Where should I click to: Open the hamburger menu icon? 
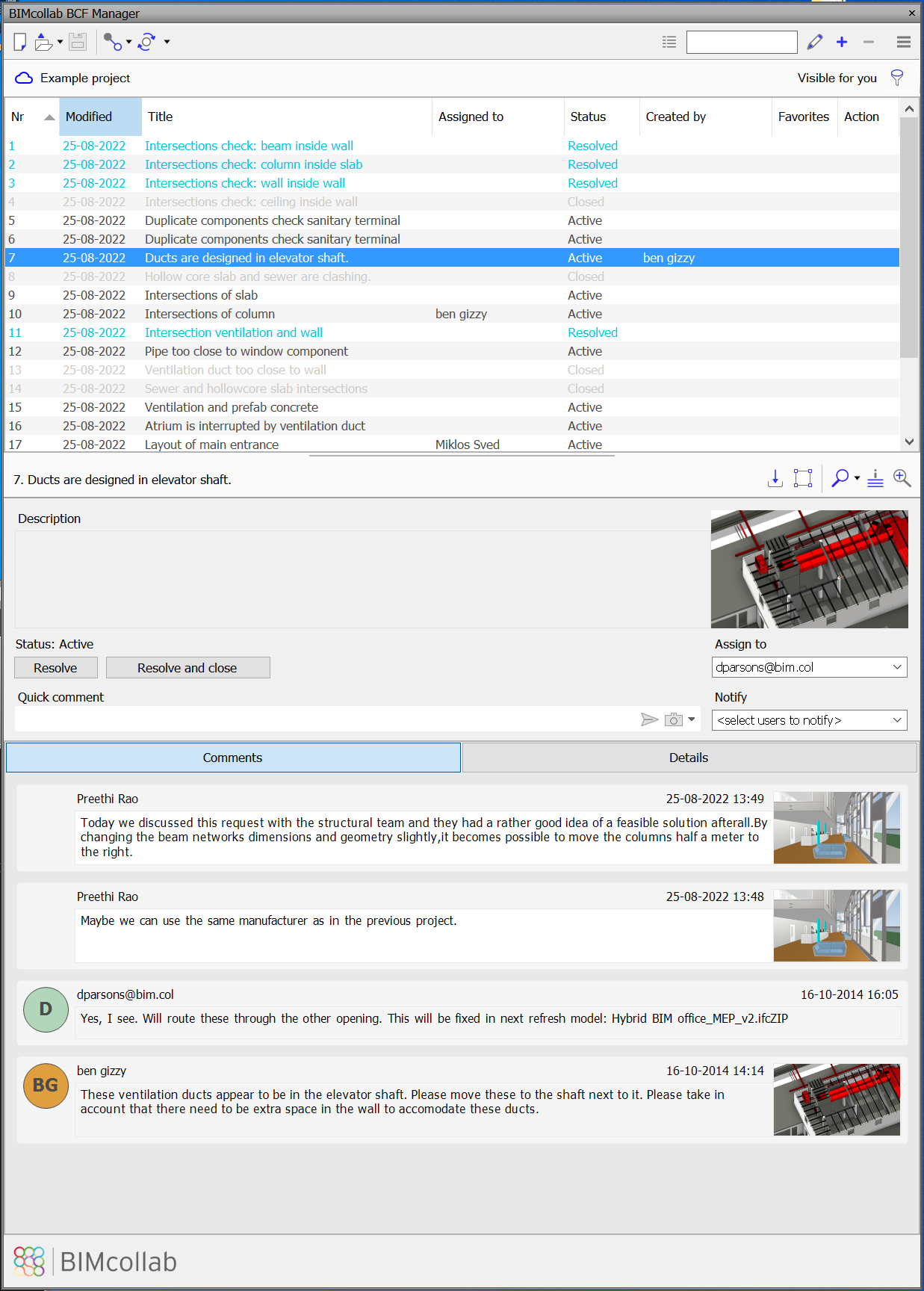tap(904, 42)
